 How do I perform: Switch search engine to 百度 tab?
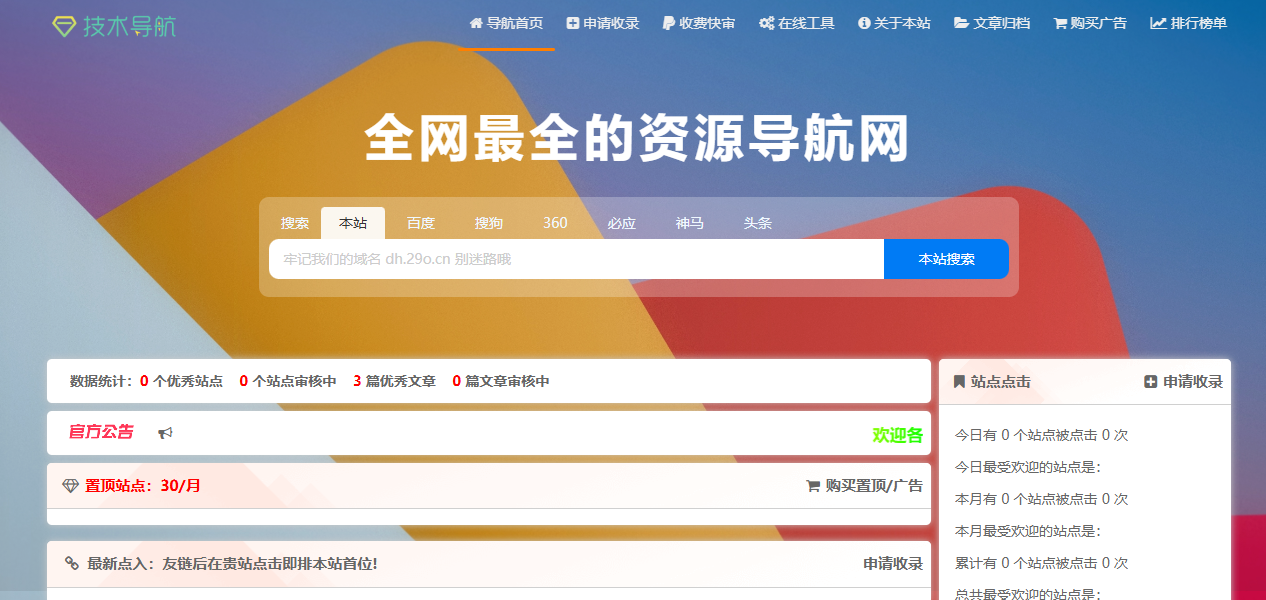pos(421,223)
